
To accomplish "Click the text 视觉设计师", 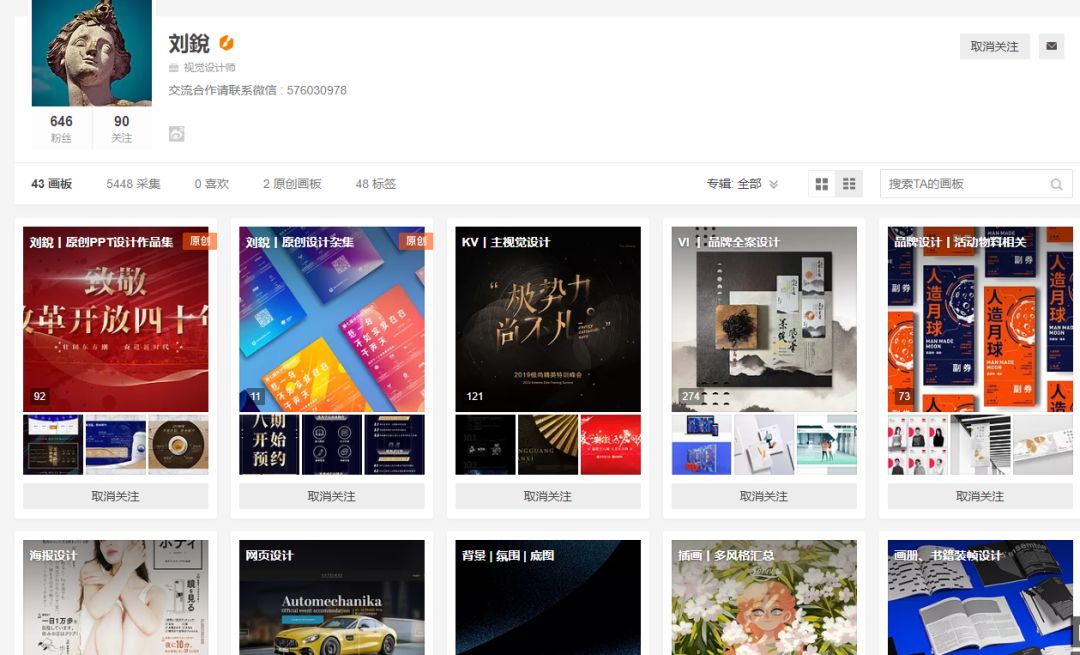I will point(209,67).
